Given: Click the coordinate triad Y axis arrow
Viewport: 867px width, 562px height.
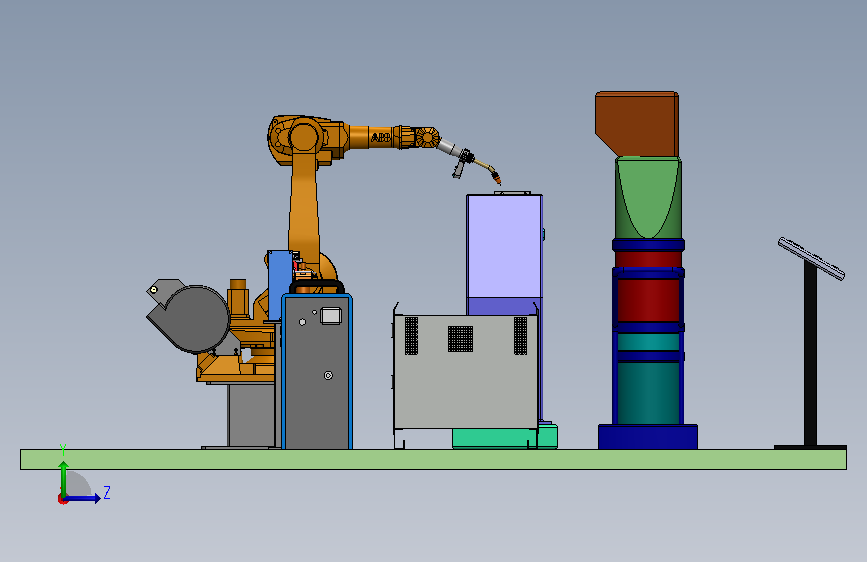Looking at the screenshot, I should pyautogui.click(x=64, y=477).
